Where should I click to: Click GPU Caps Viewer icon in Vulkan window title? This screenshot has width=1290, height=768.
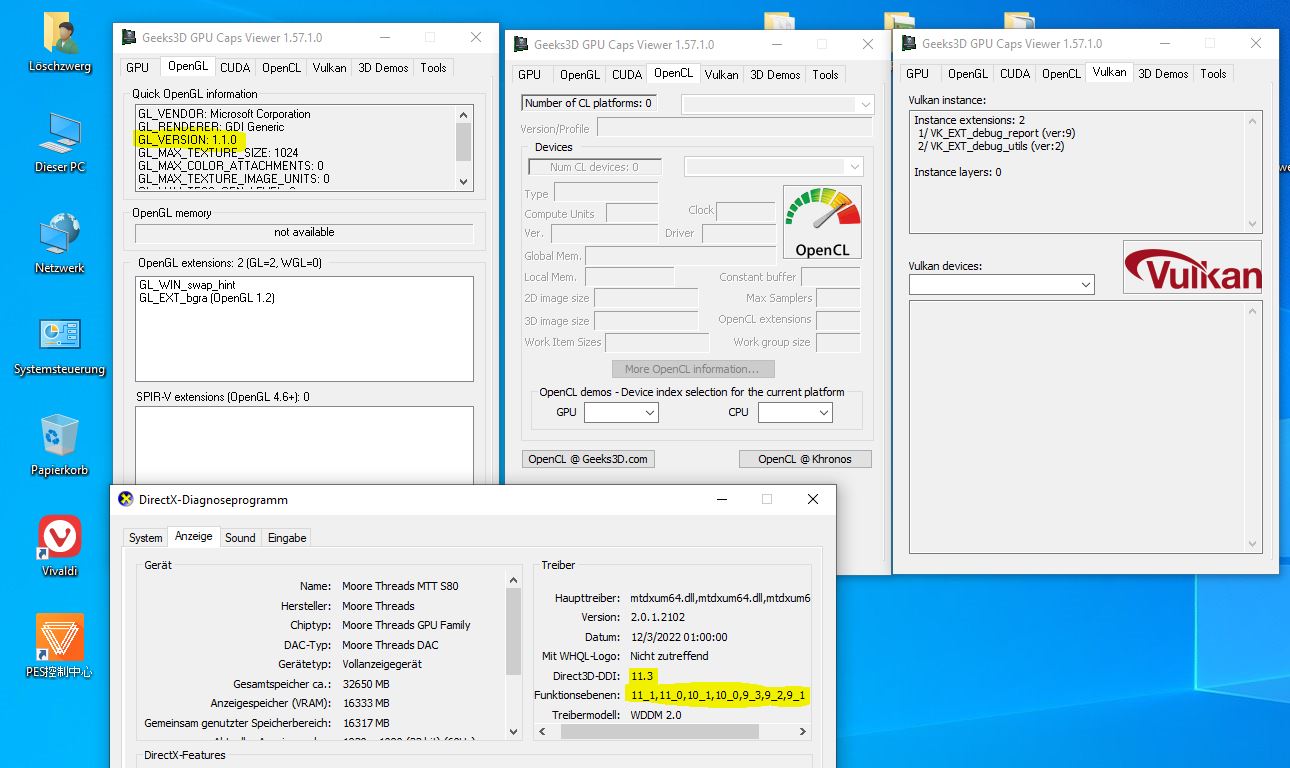click(x=908, y=43)
